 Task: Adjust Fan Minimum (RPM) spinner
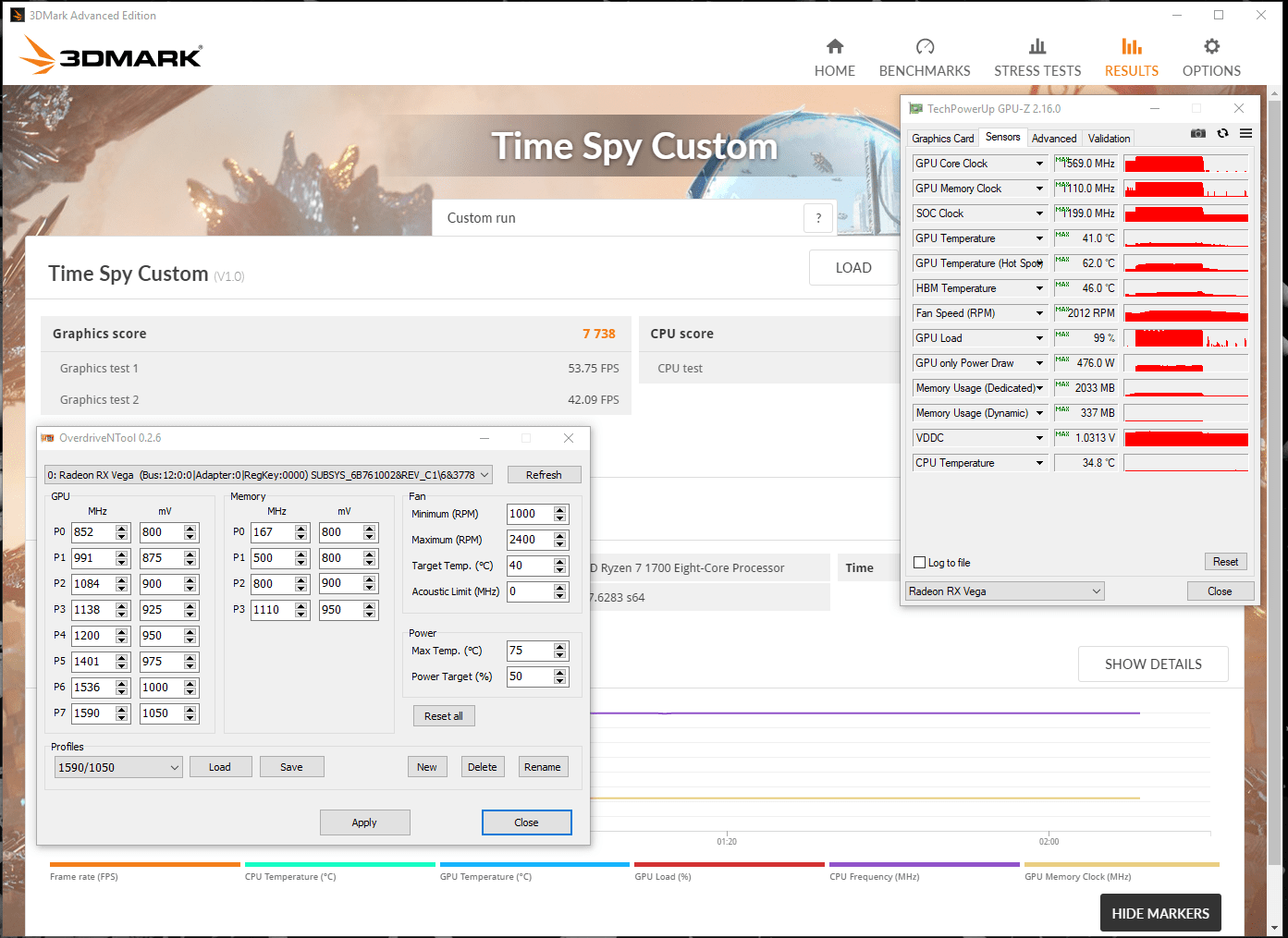click(560, 514)
